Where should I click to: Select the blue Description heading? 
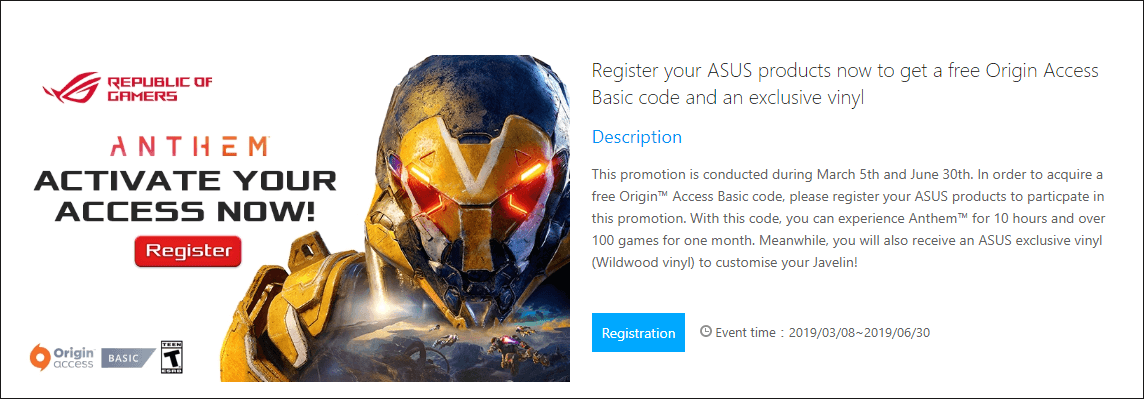(636, 136)
